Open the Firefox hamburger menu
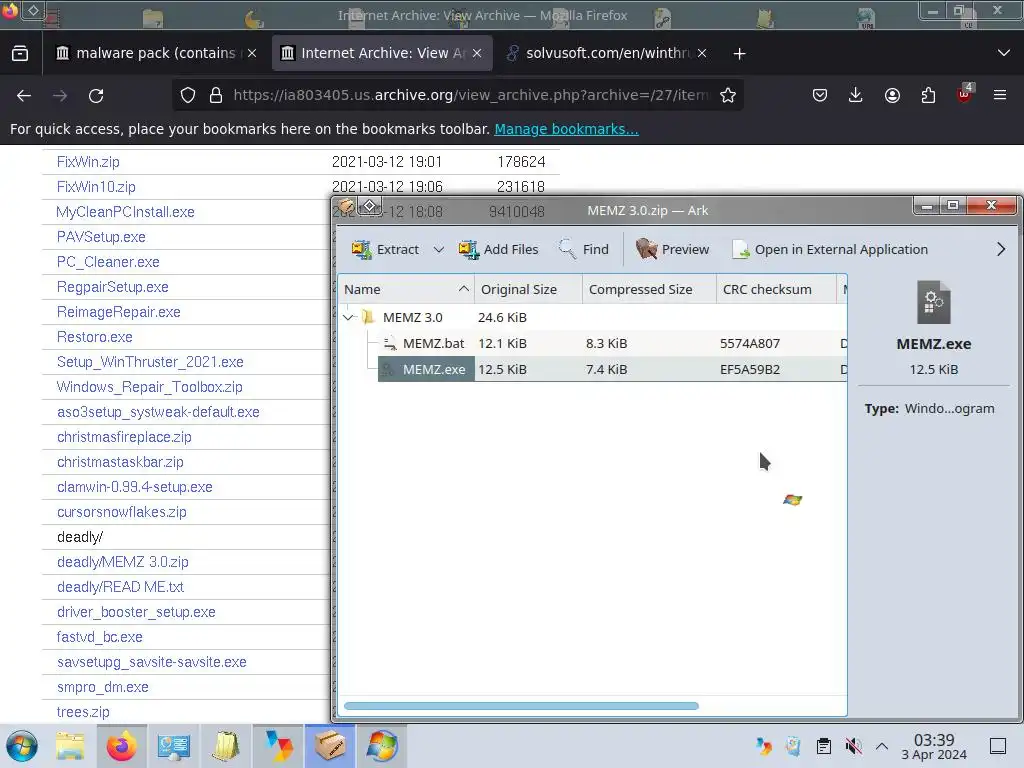 1000,95
